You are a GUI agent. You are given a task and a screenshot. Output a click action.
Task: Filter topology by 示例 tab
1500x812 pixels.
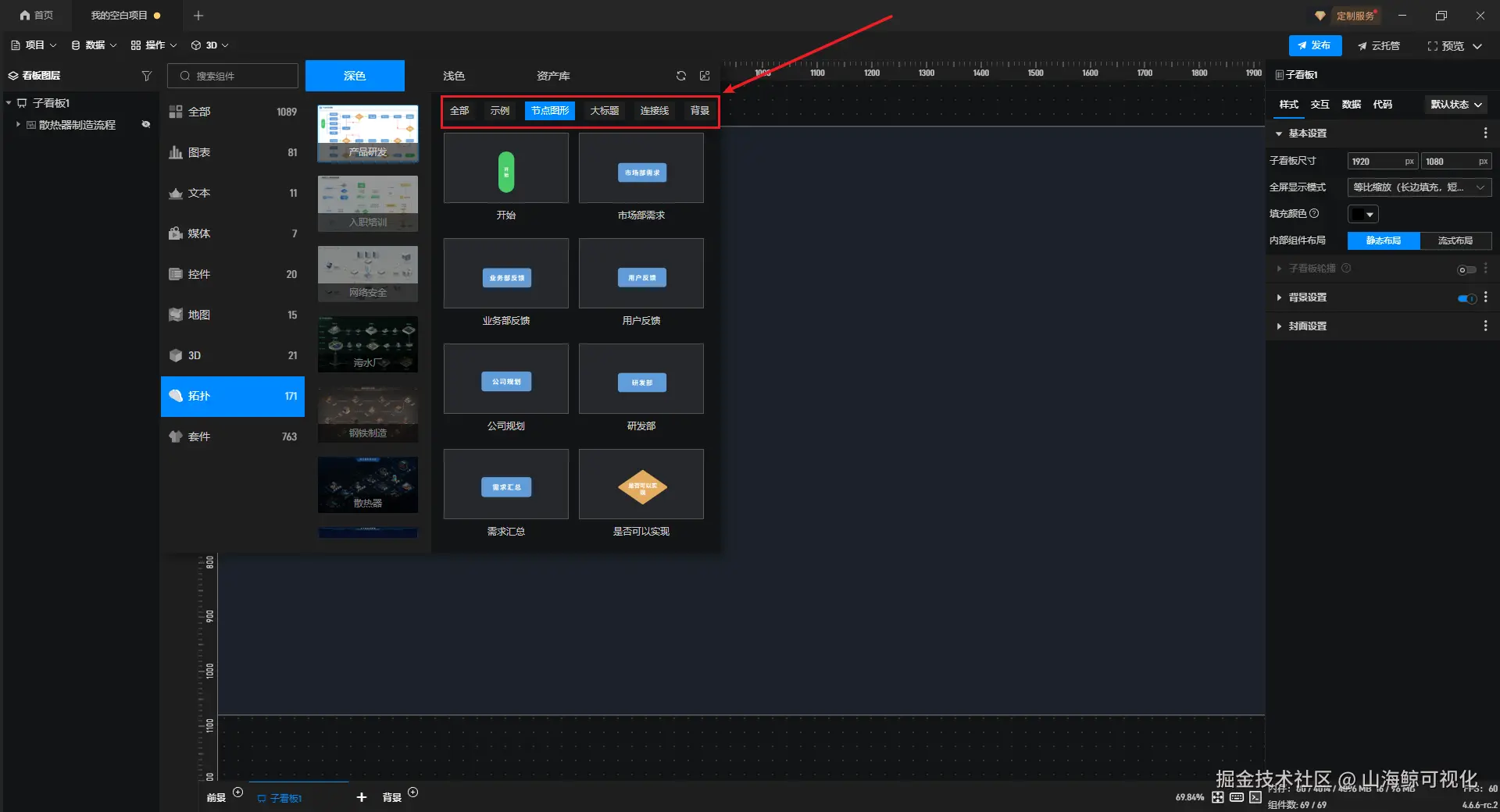(x=500, y=111)
